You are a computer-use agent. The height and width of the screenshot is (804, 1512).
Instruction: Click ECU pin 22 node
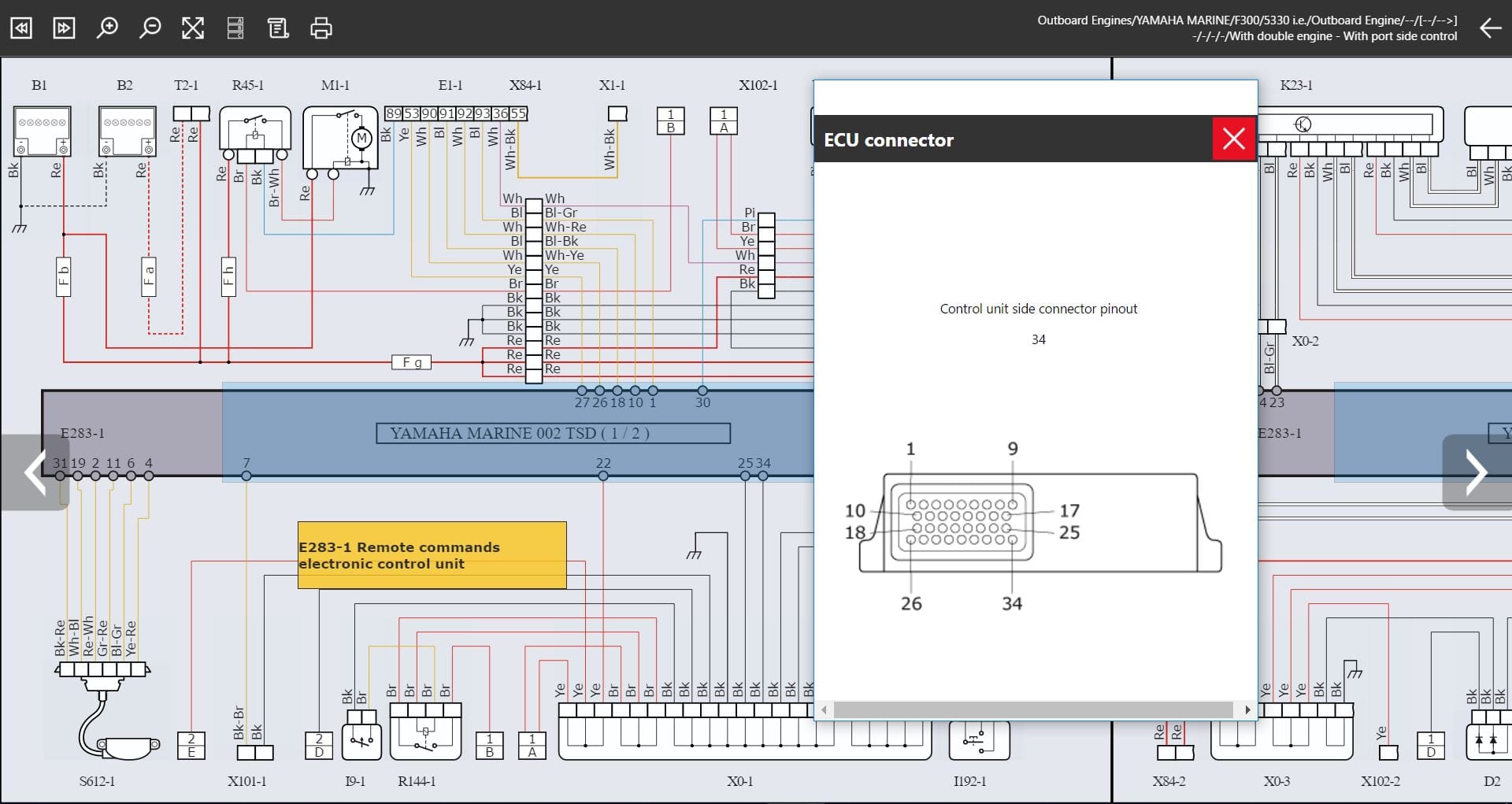point(603,476)
